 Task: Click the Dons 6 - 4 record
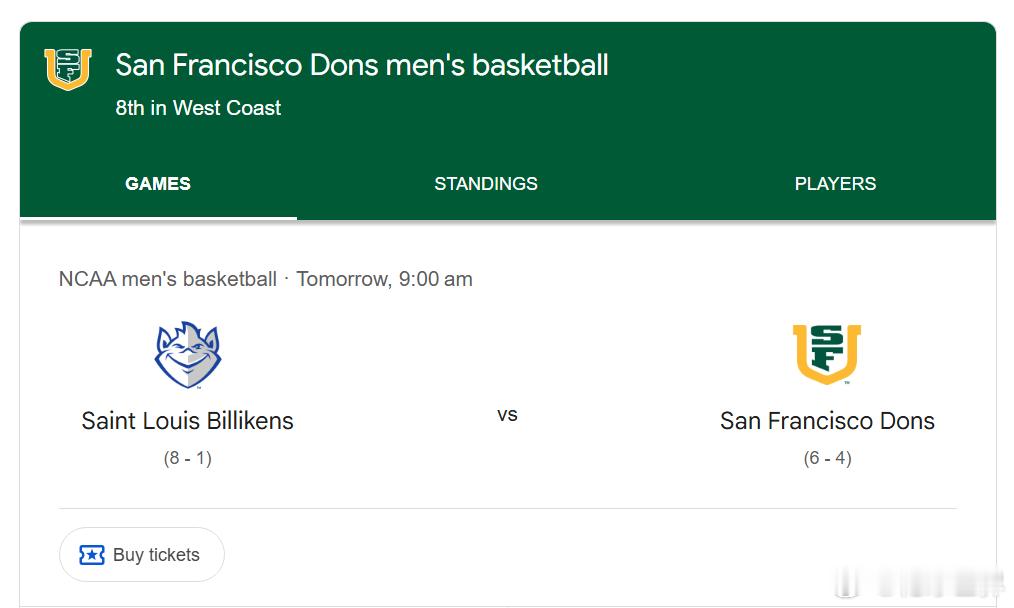[x=827, y=458]
